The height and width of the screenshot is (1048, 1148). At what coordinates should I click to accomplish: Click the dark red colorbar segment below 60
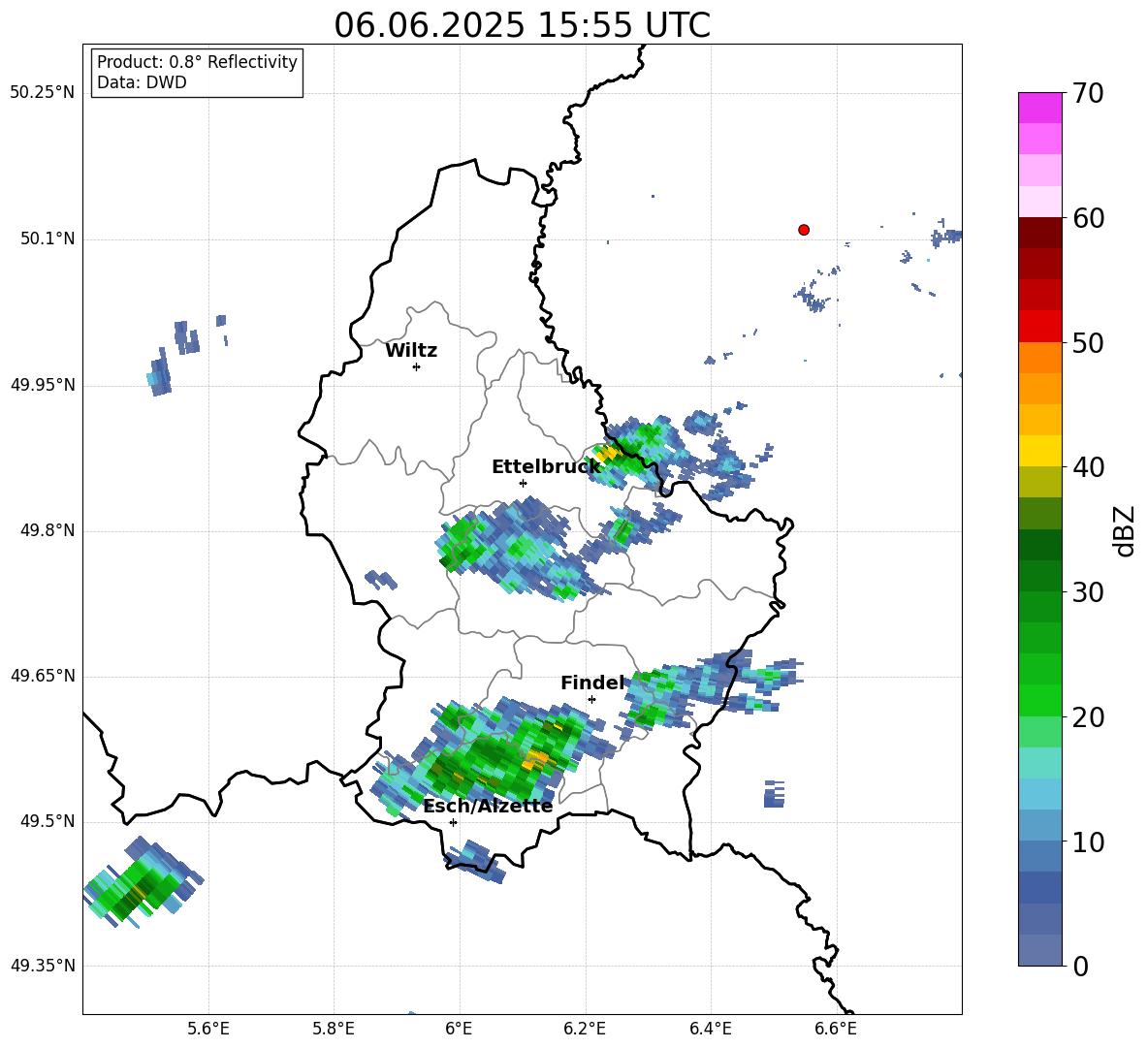pyautogui.click(x=1039, y=233)
